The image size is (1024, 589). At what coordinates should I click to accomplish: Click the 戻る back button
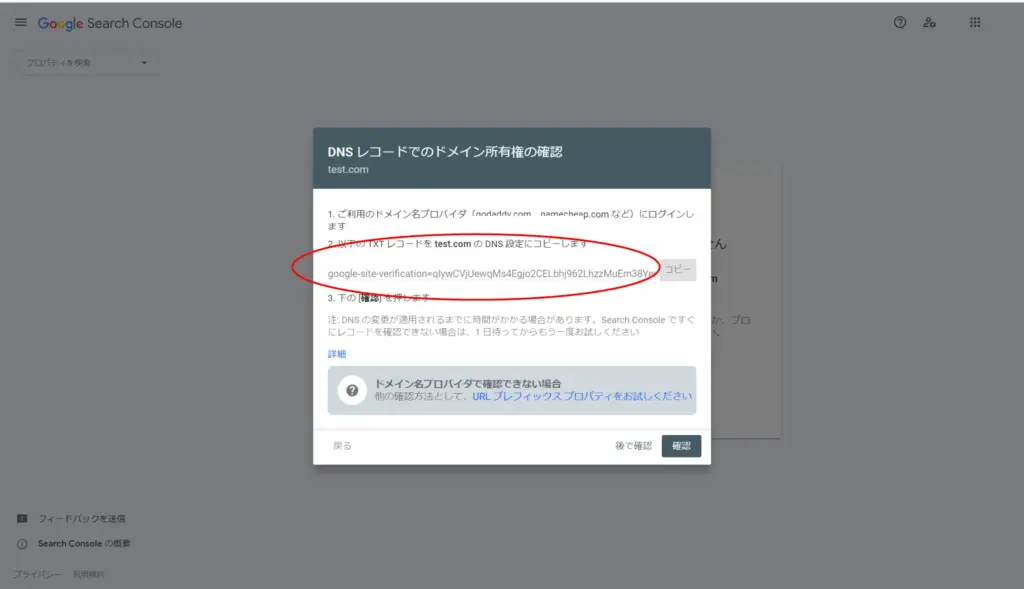coord(342,446)
